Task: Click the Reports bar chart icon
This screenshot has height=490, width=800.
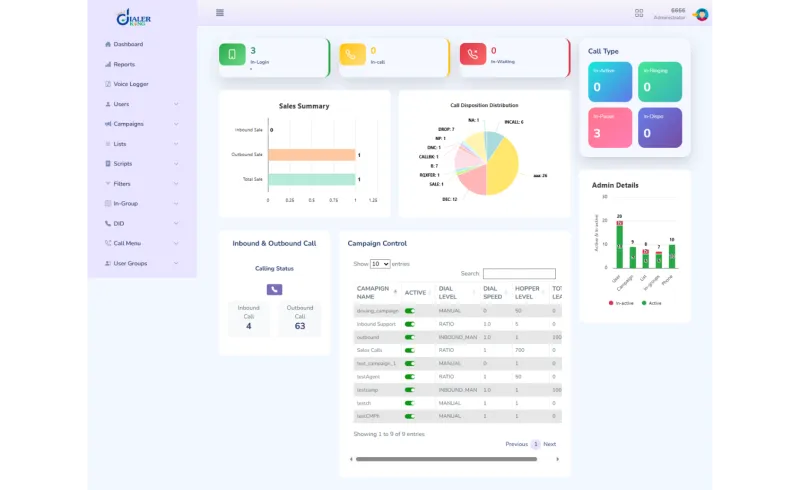Action: click(108, 64)
